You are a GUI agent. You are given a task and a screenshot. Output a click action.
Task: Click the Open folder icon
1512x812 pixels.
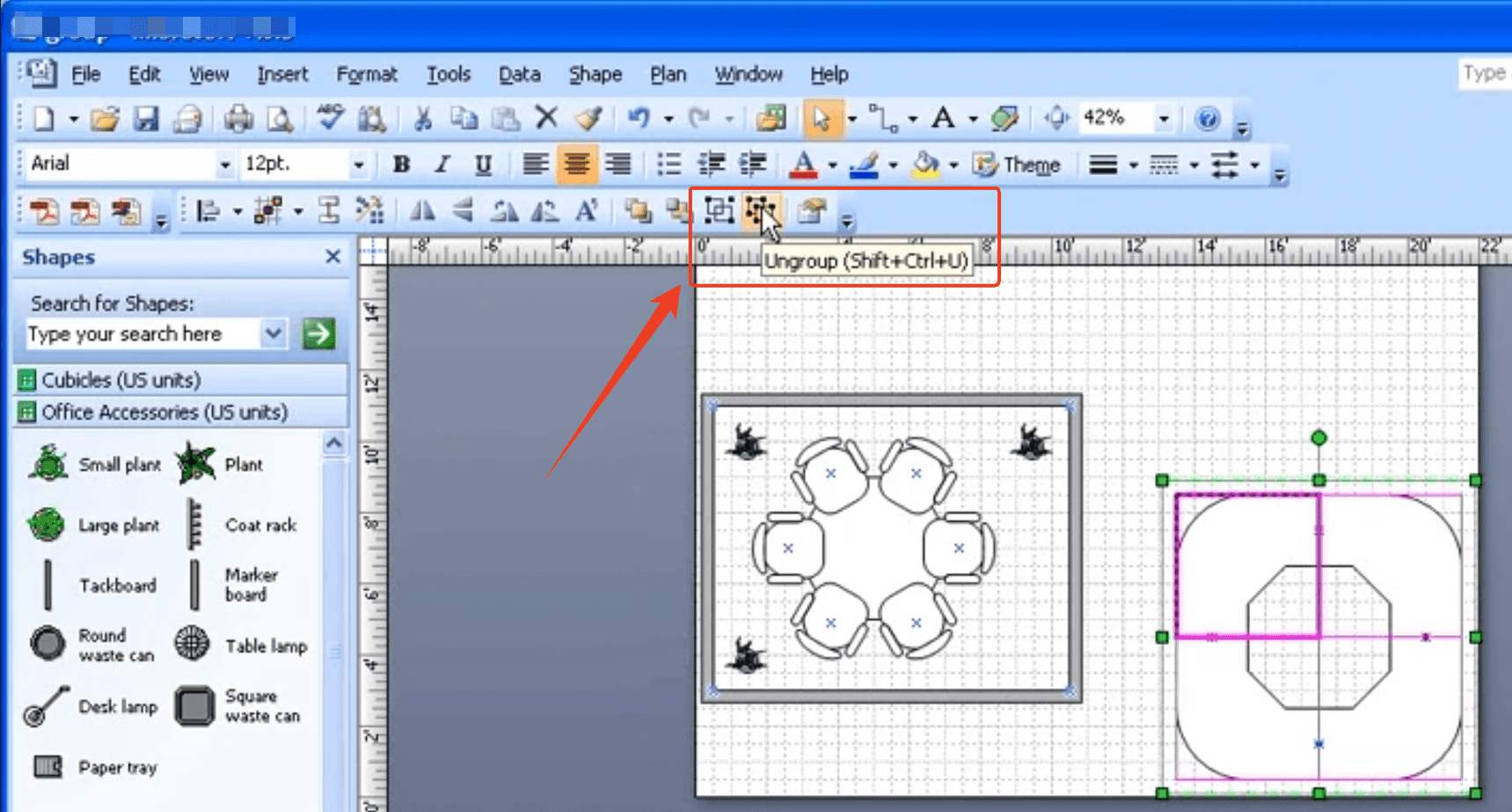[x=105, y=119]
